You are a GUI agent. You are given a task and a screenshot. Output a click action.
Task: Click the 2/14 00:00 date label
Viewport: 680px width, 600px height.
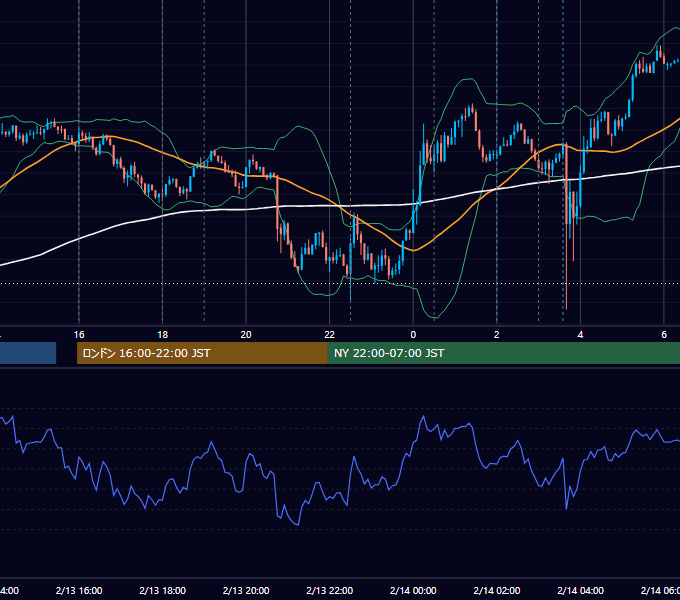[x=413, y=590]
